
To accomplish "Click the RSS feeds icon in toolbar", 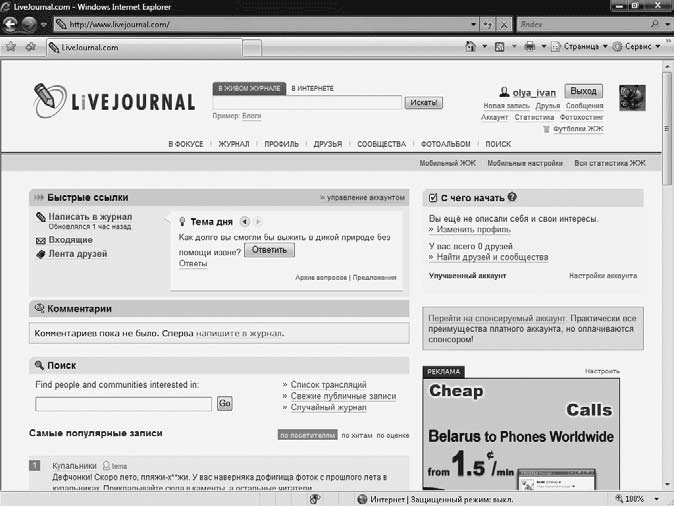I will pos(500,46).
